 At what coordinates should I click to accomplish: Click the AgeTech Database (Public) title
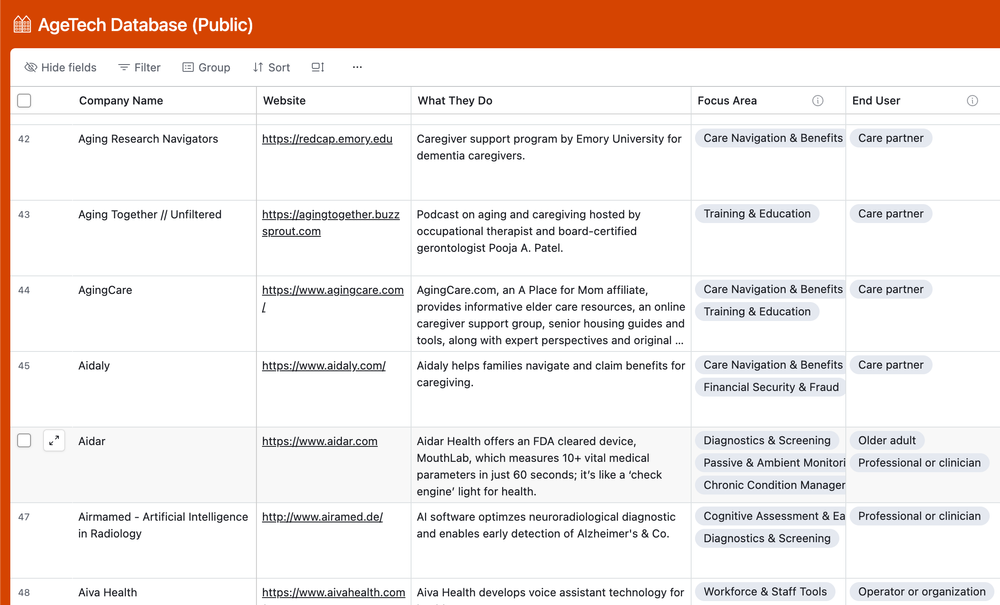coord(145,25)
